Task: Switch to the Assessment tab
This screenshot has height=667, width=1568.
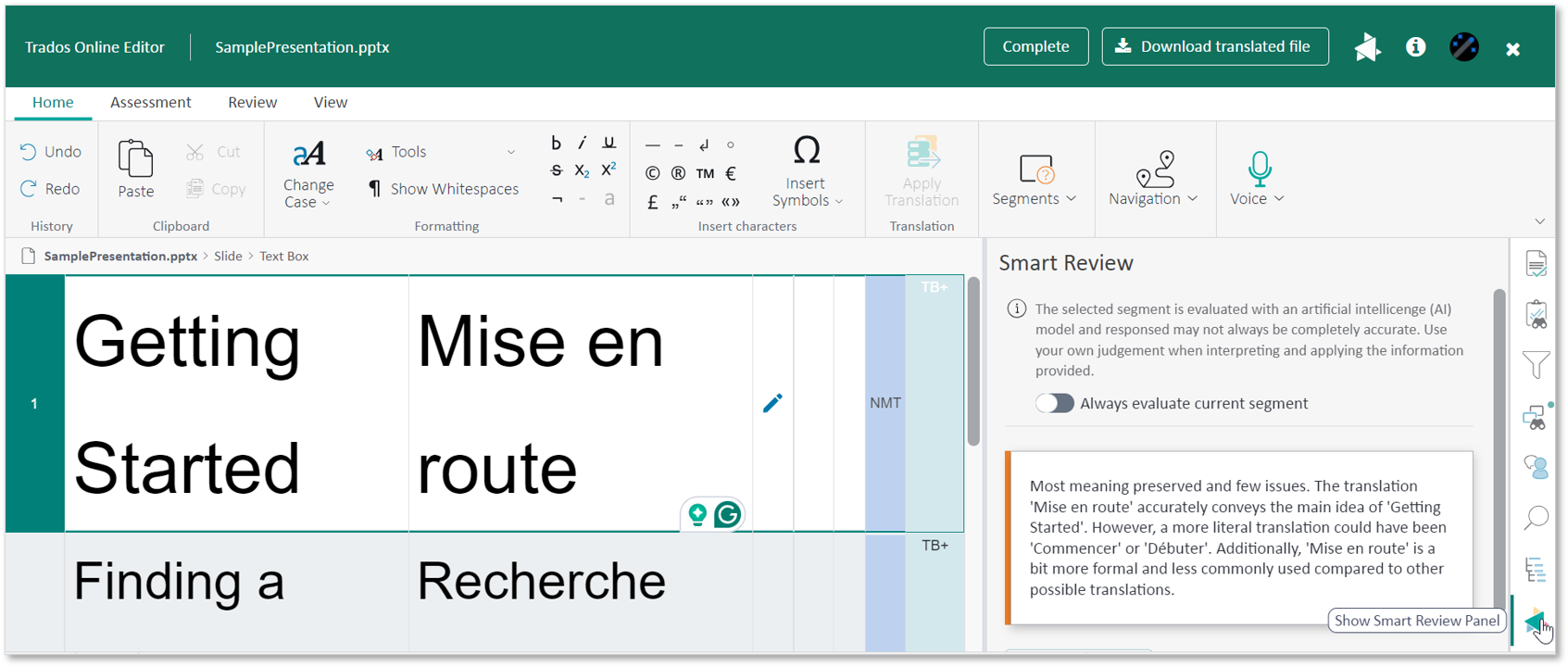Action: (150, 102)
